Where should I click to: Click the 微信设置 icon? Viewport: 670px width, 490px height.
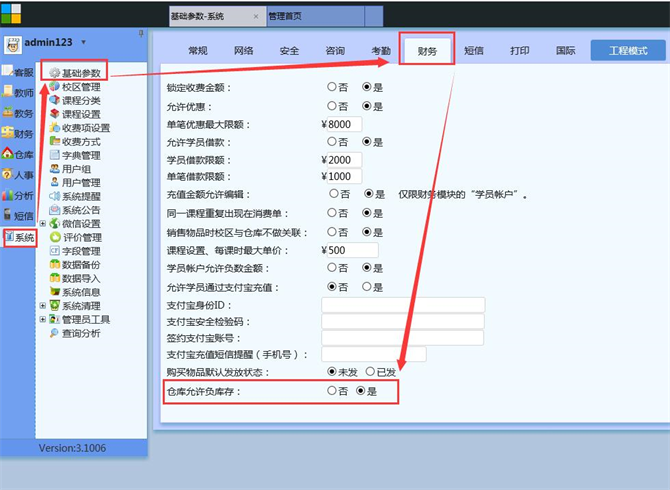click(54, 223)
